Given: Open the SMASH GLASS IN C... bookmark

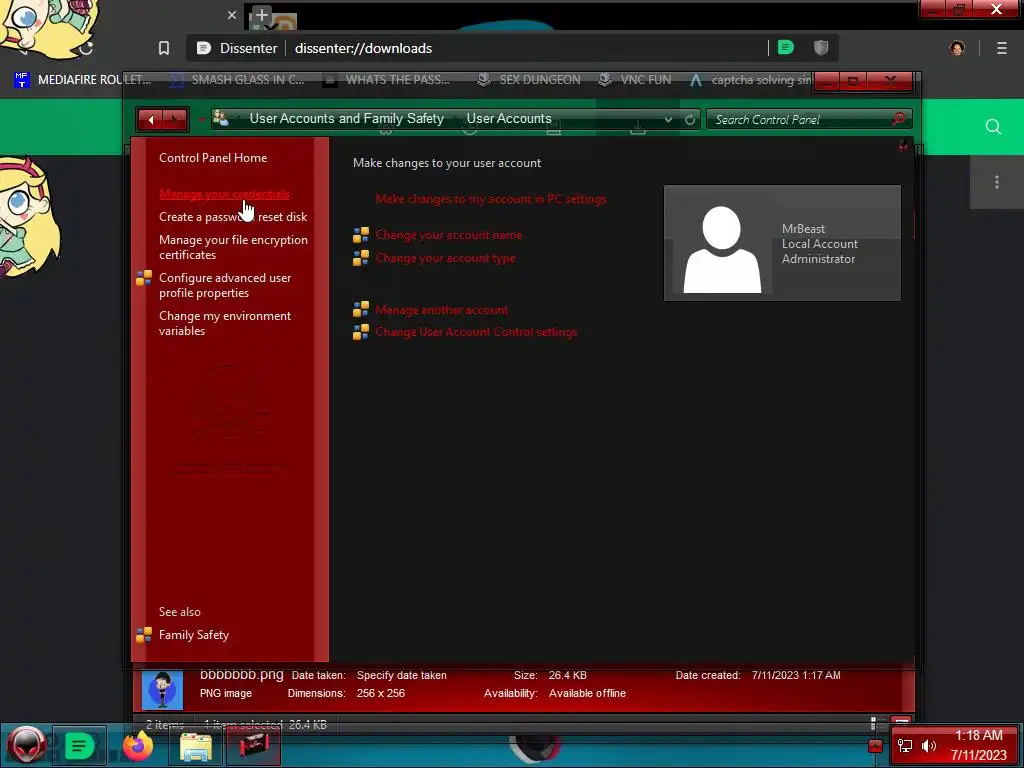Looking at the screenshot, I should tap(238, 80).
